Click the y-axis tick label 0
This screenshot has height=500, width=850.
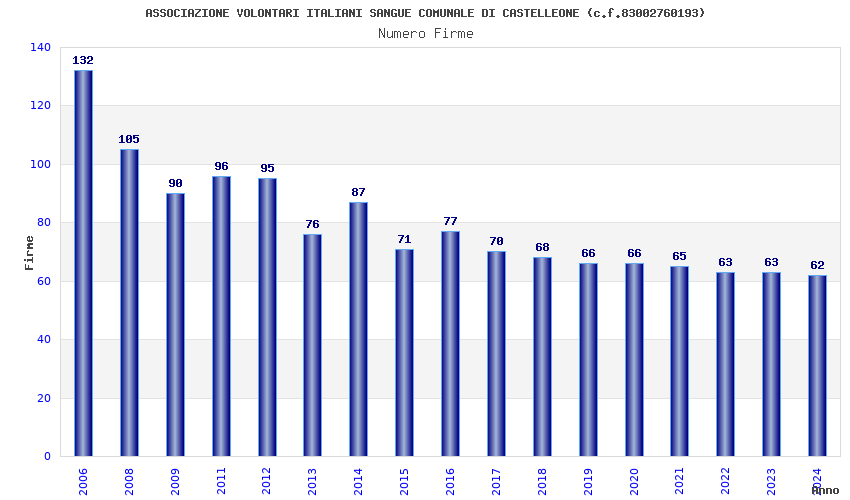(48, 457)
